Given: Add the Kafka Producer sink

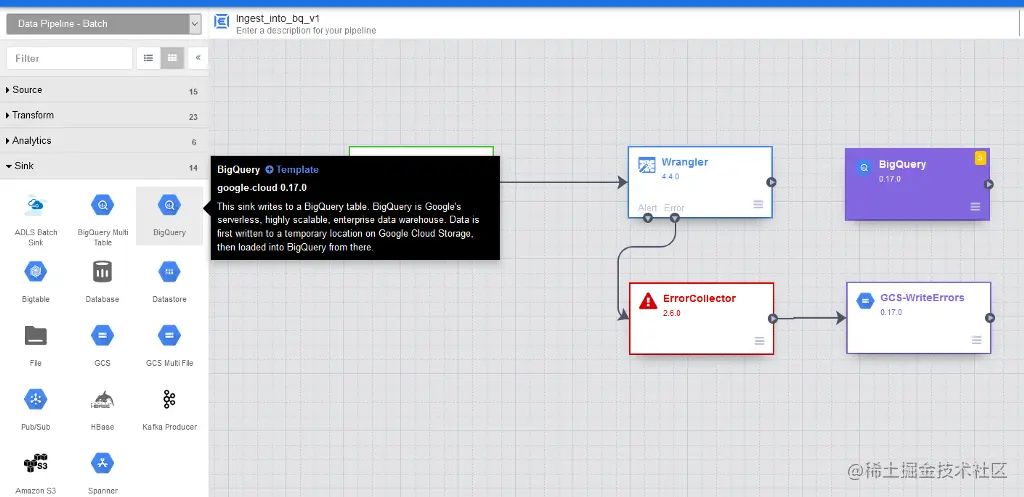Looking at the screenshot, I should click(169, 399).
